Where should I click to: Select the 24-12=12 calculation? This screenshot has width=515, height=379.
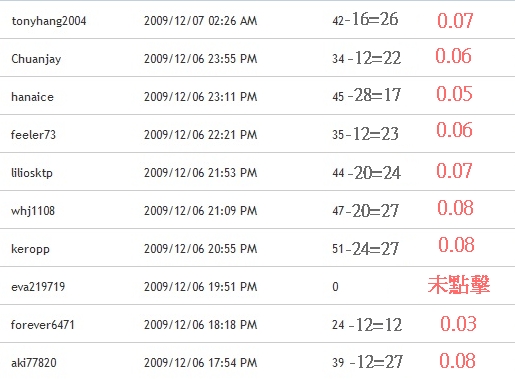pyautogui.click(x=367, y=325)
